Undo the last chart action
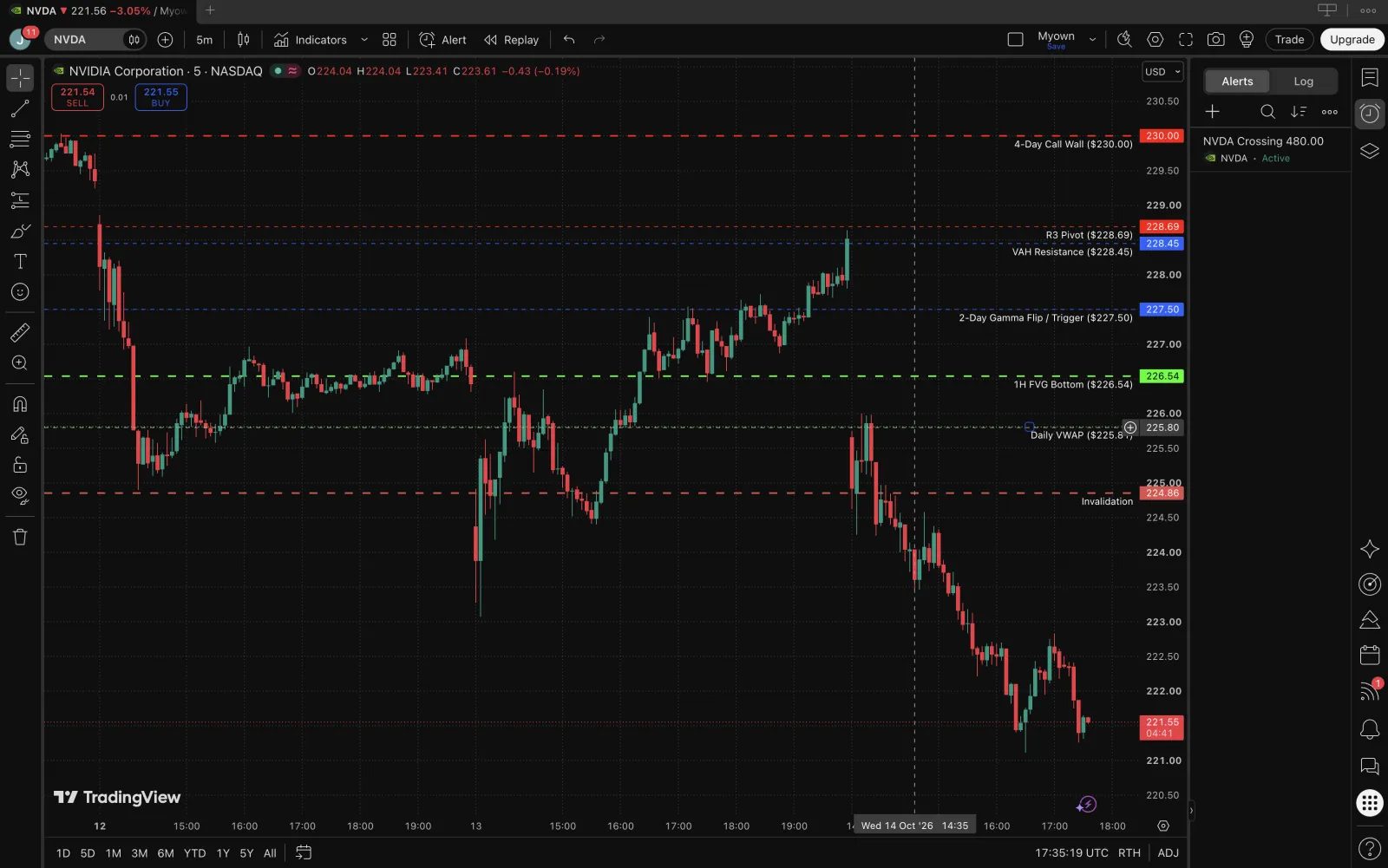 click(569, 40)
